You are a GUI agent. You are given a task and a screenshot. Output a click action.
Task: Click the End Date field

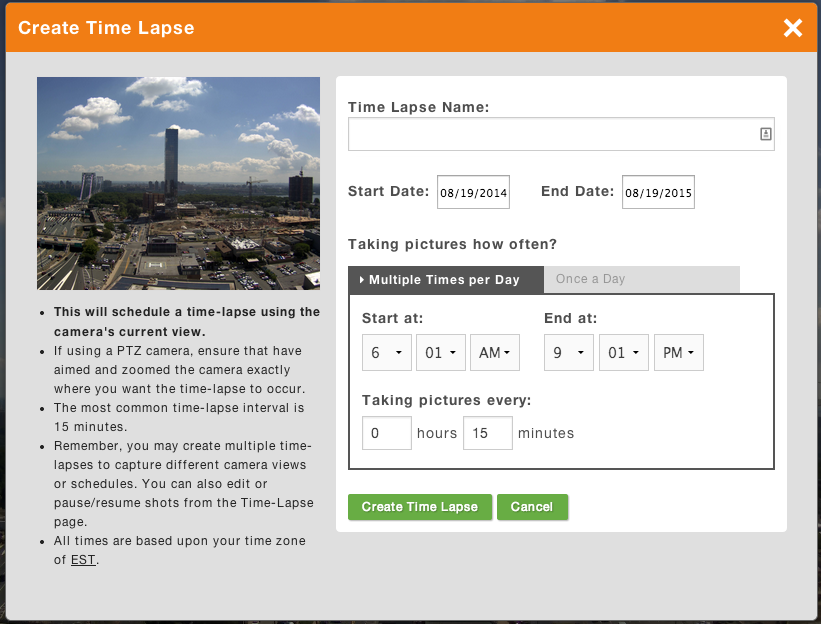(x=658, y=192)
